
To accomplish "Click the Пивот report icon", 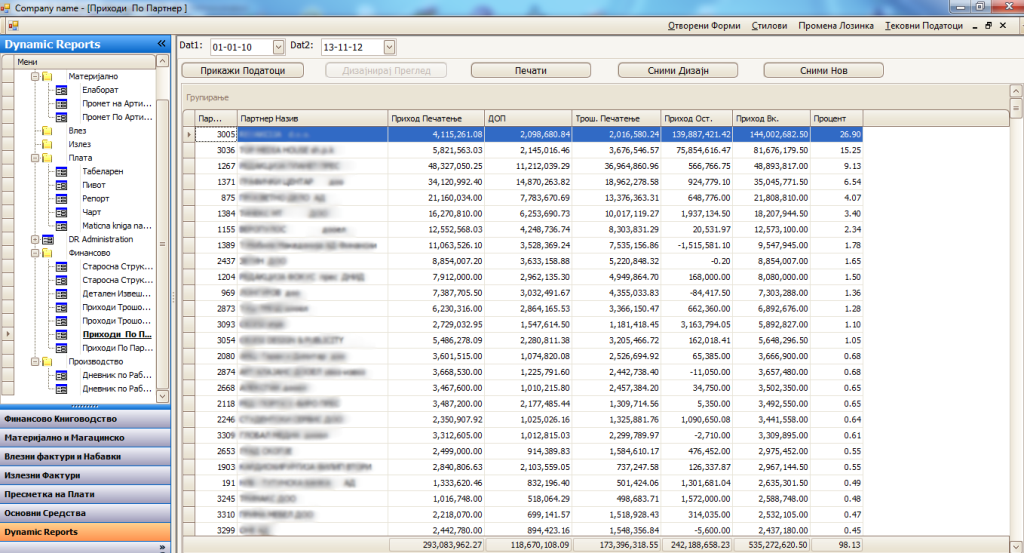I will pos(61,185).
